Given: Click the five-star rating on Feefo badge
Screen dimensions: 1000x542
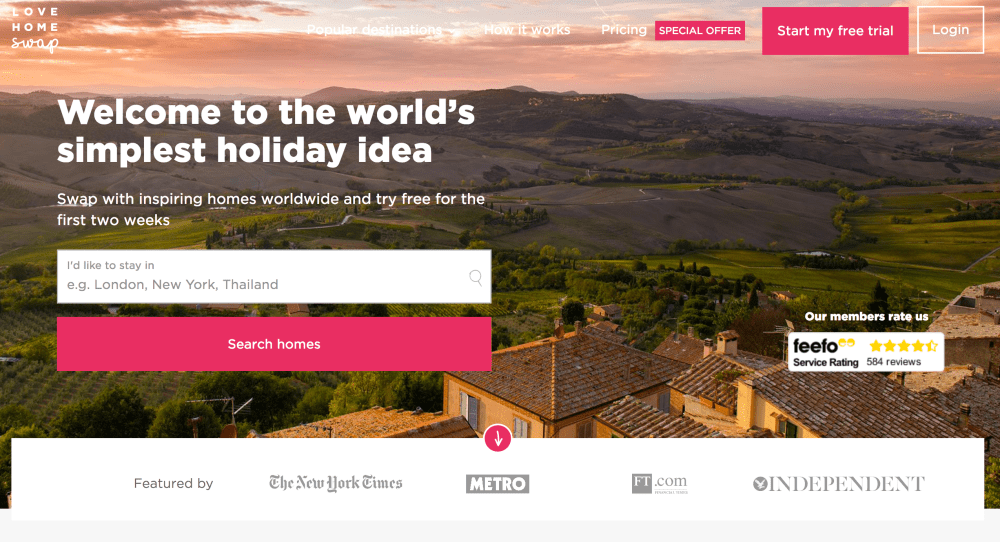Looking at the screenshot, I should (904, 346).
